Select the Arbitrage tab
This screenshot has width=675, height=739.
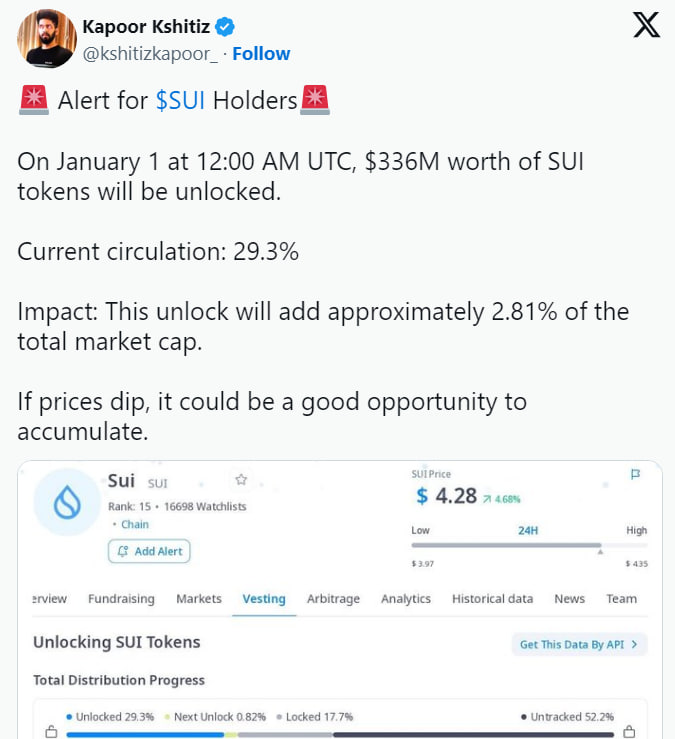[332, 599]
